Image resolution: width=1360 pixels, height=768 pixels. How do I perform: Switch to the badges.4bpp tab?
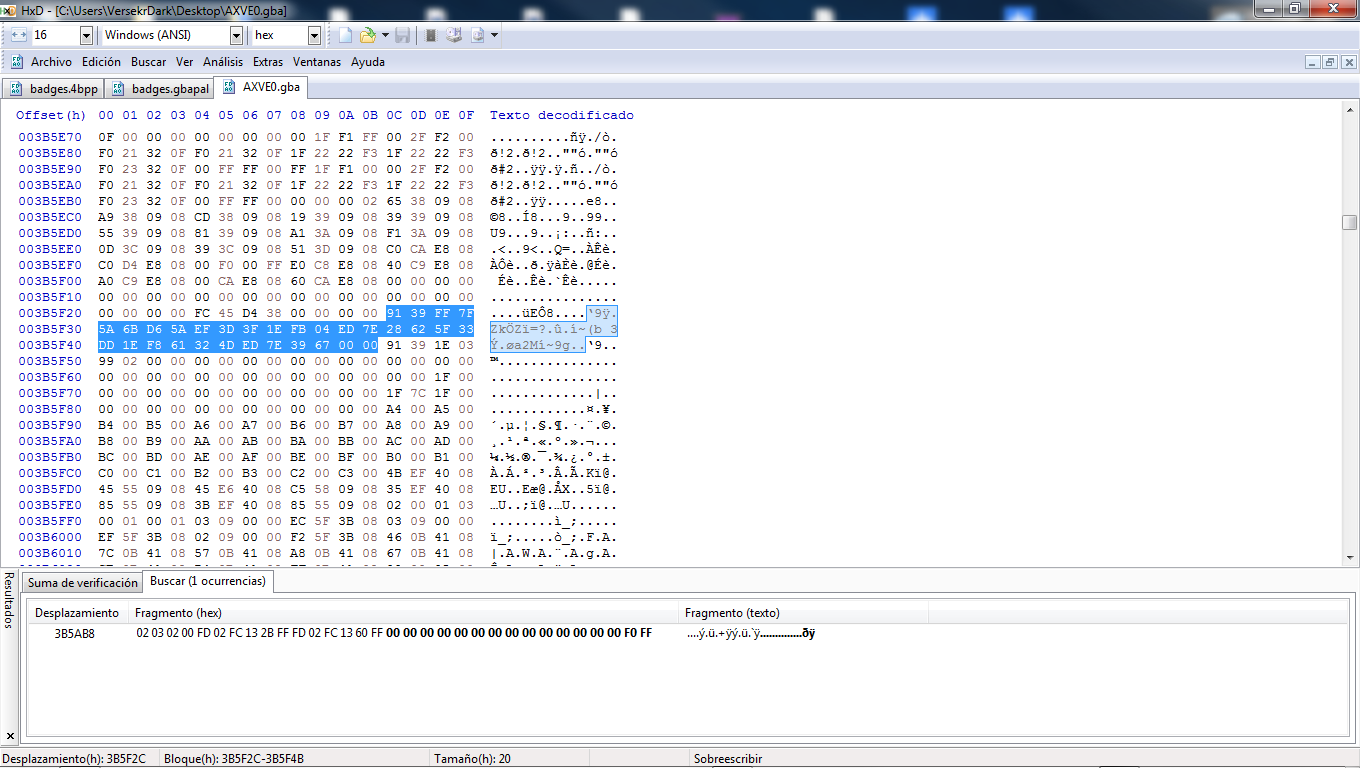pos(55,88)
